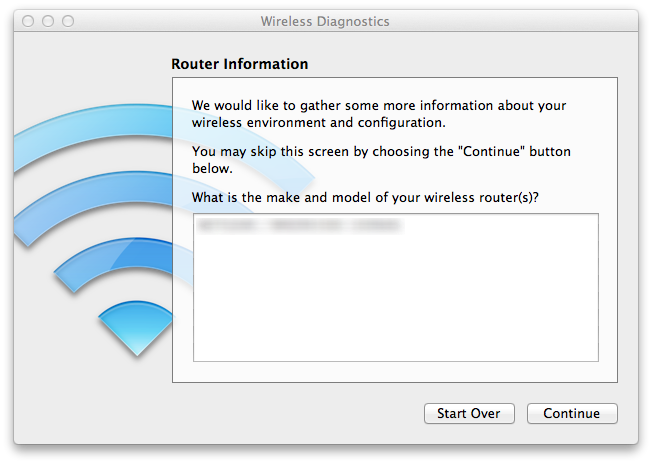652x464 pixels.
Task: Click the Wireless Diagnostics window title
Action: pyautogui.click(x=325, y=21)
